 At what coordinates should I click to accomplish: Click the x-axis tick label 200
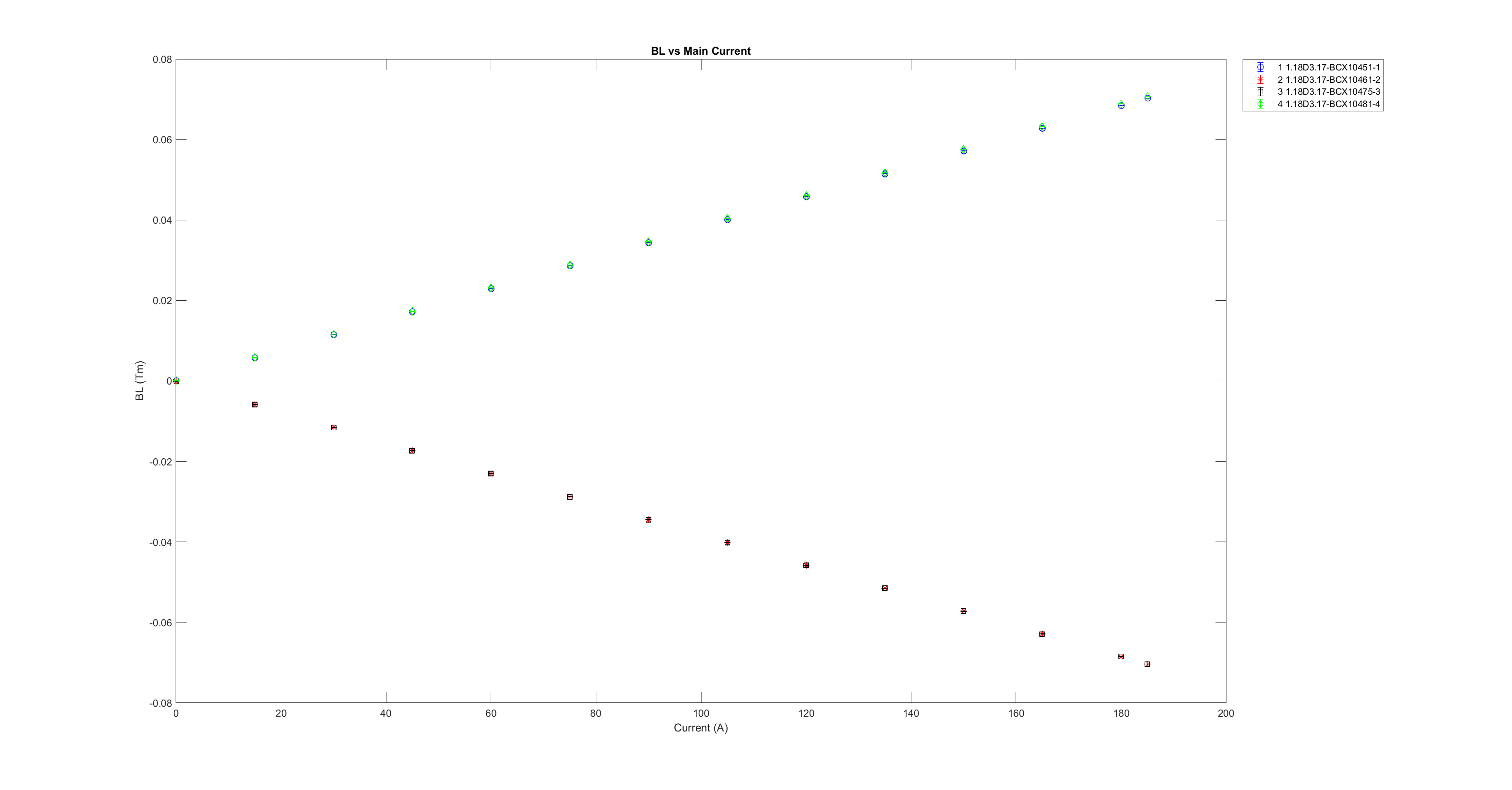tap(1225, 714)
